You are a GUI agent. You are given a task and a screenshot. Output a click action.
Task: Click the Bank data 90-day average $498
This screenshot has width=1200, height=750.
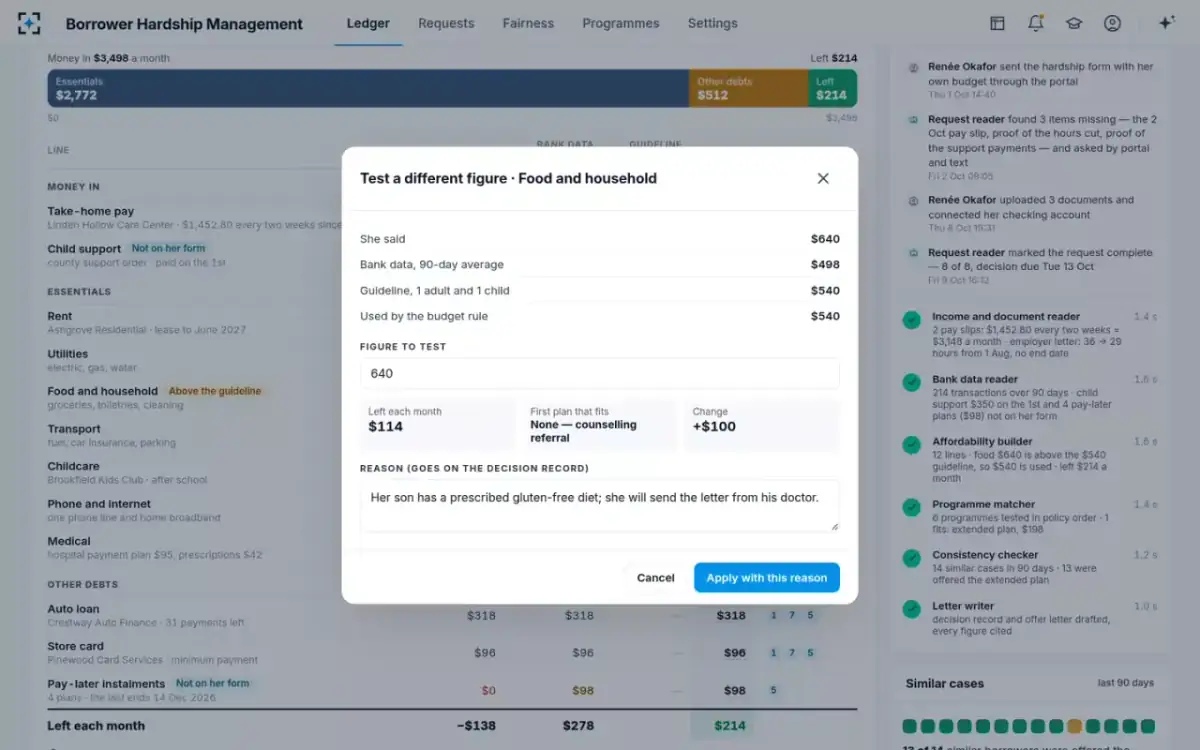pyautogui.click(x=825, y=265)
